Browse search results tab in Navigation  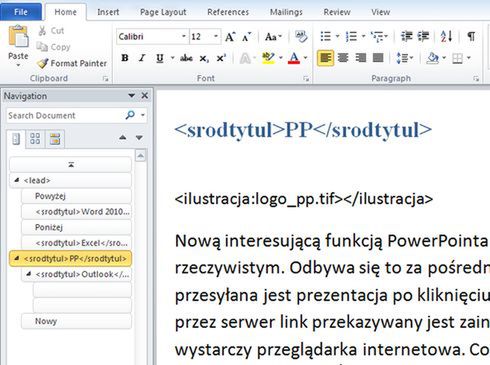pos(55,139)
